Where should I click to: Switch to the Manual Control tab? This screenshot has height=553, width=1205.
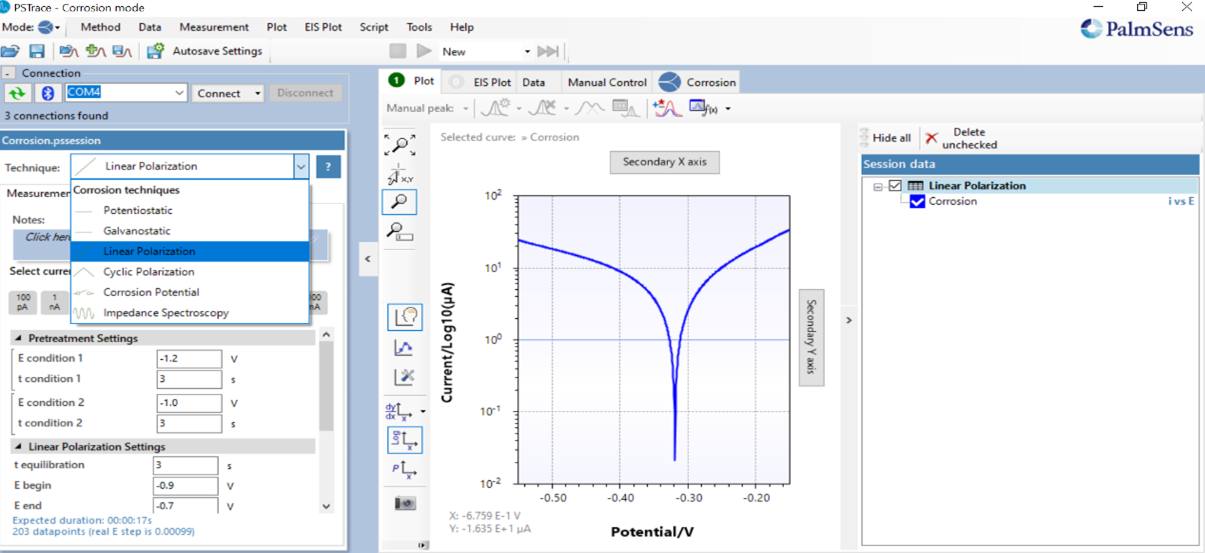click(x=607, y=82)
